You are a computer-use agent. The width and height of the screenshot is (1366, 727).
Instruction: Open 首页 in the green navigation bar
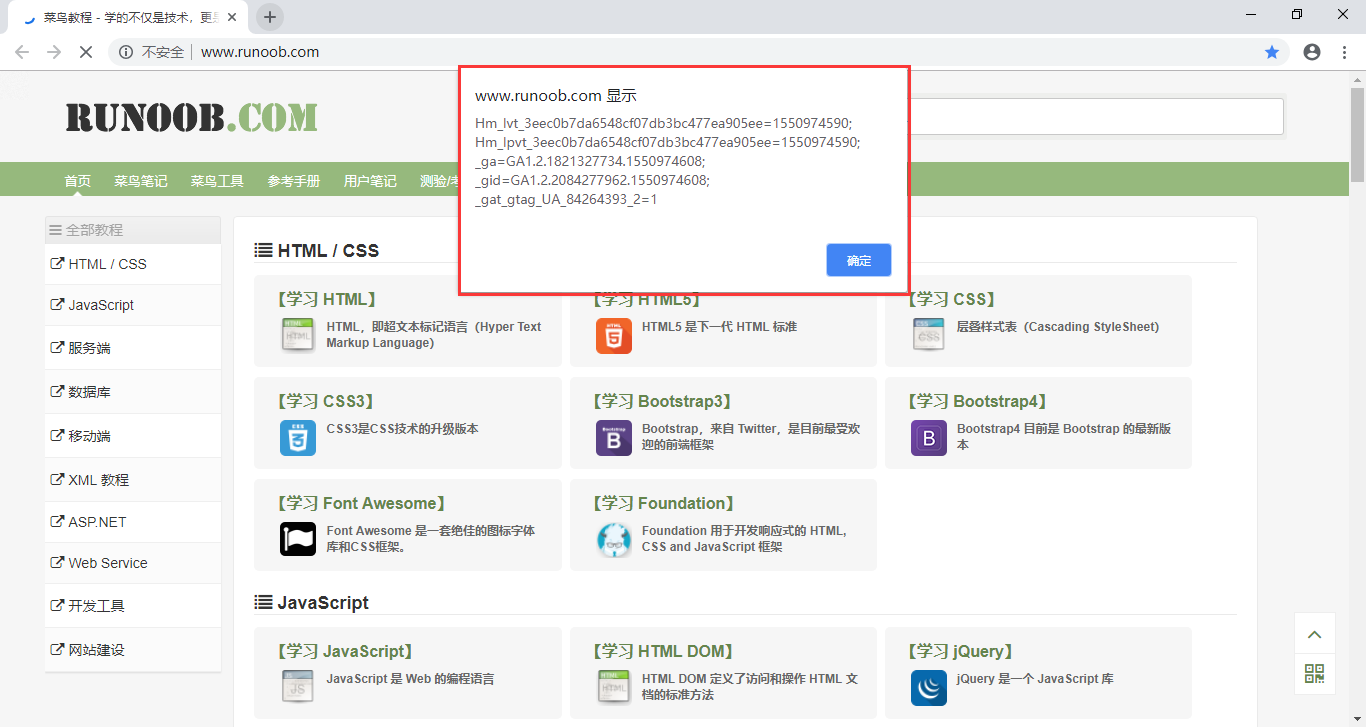tap(78, 181)
